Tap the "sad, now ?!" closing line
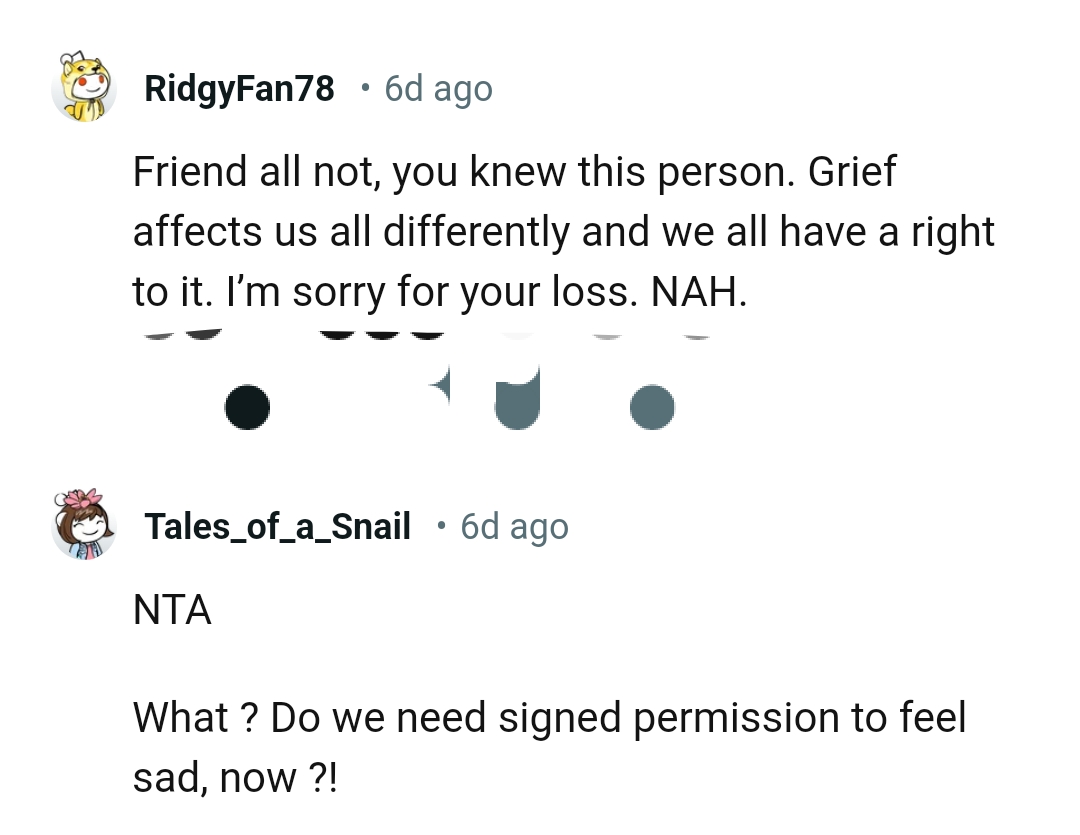Image resolution: width=1080 pixels, height=835 pixels. coord(236,776)
